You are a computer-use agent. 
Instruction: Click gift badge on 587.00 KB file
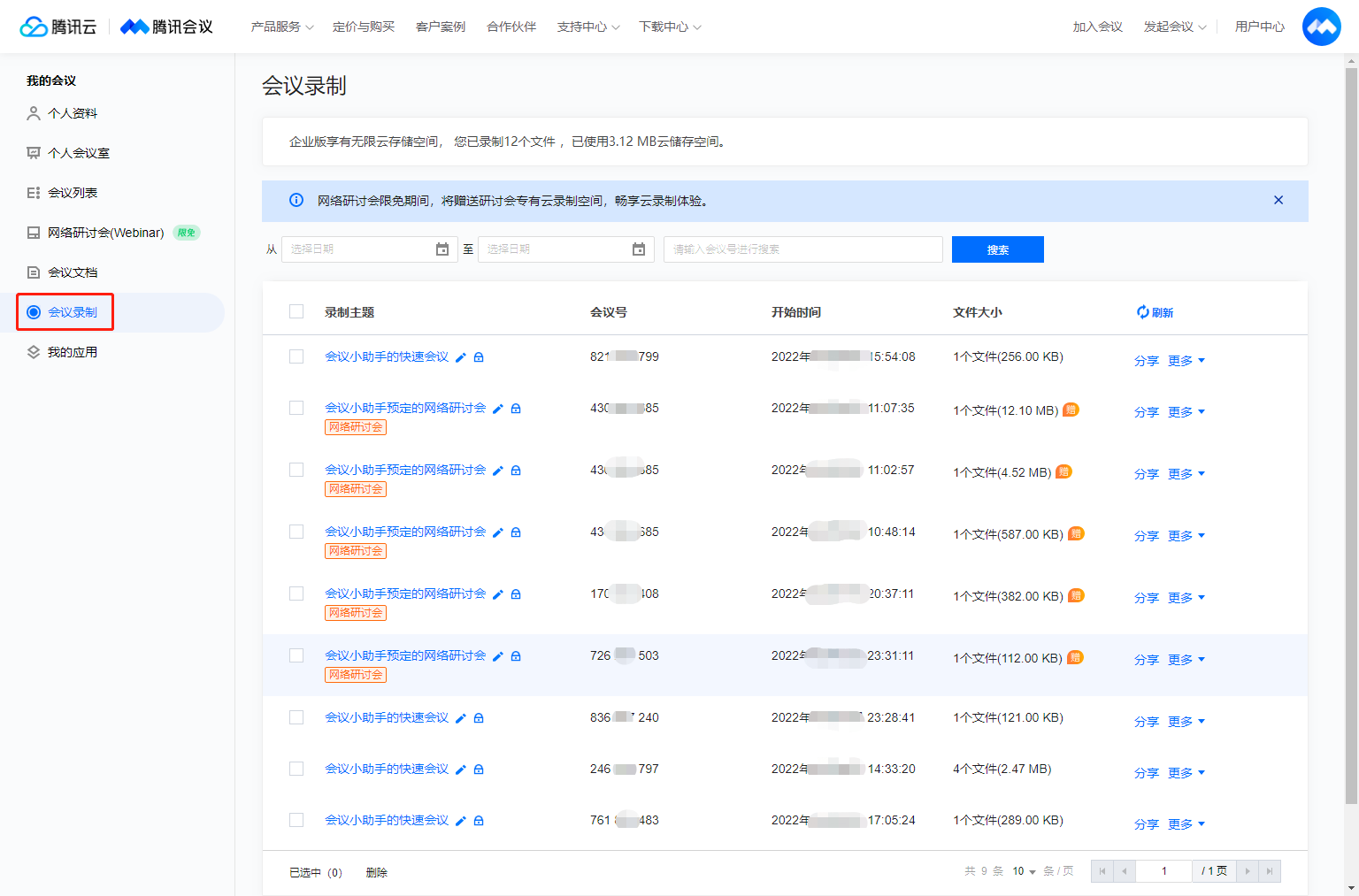point(1076,533)
